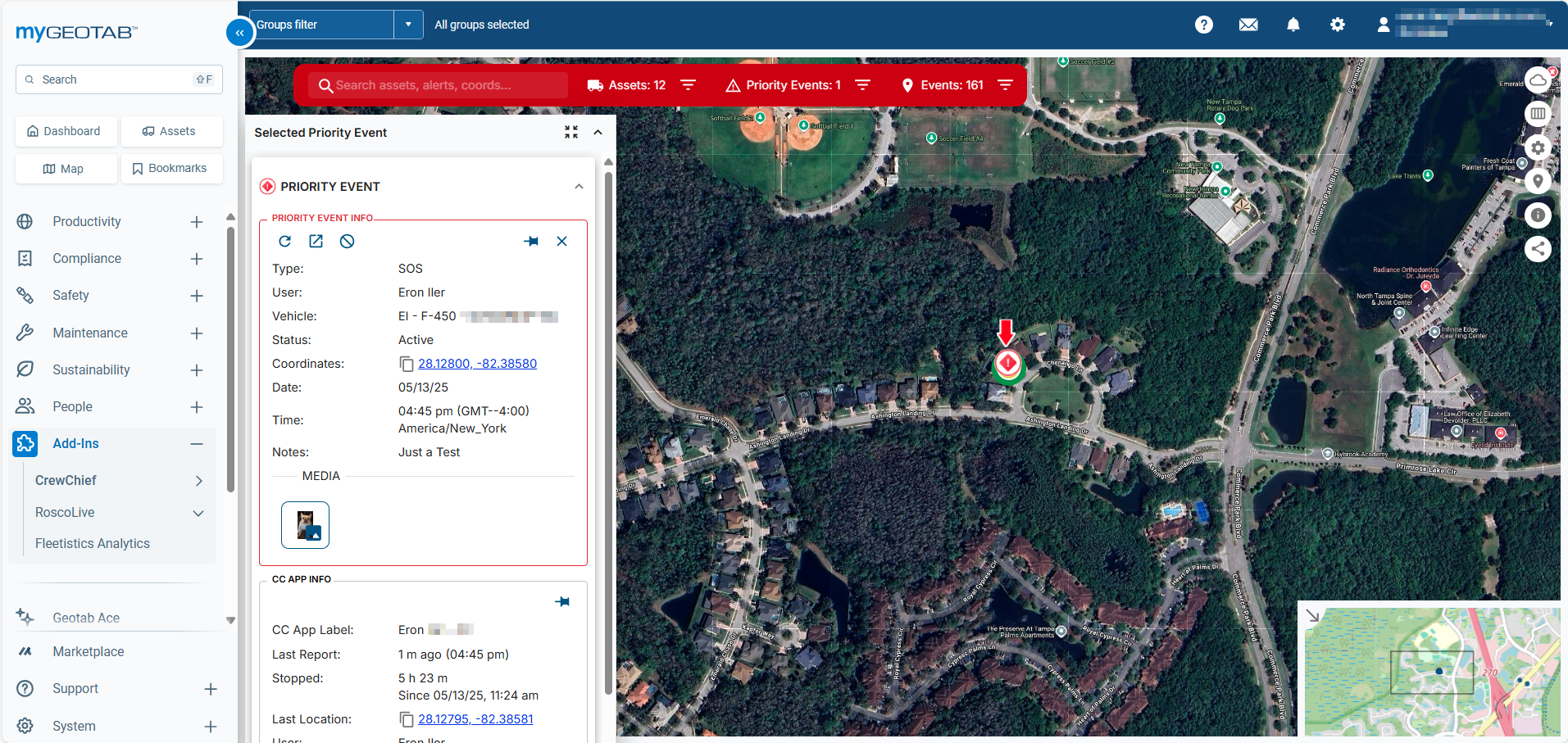The image size is (1568, 743).
Task: Open the Priority Events filter icon
Action: pos(862,85)
